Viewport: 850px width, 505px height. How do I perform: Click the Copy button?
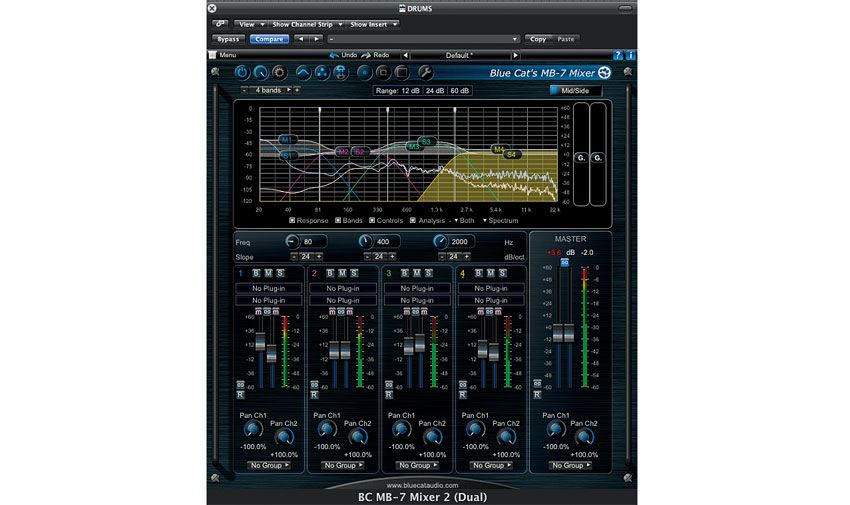[538, 39]
